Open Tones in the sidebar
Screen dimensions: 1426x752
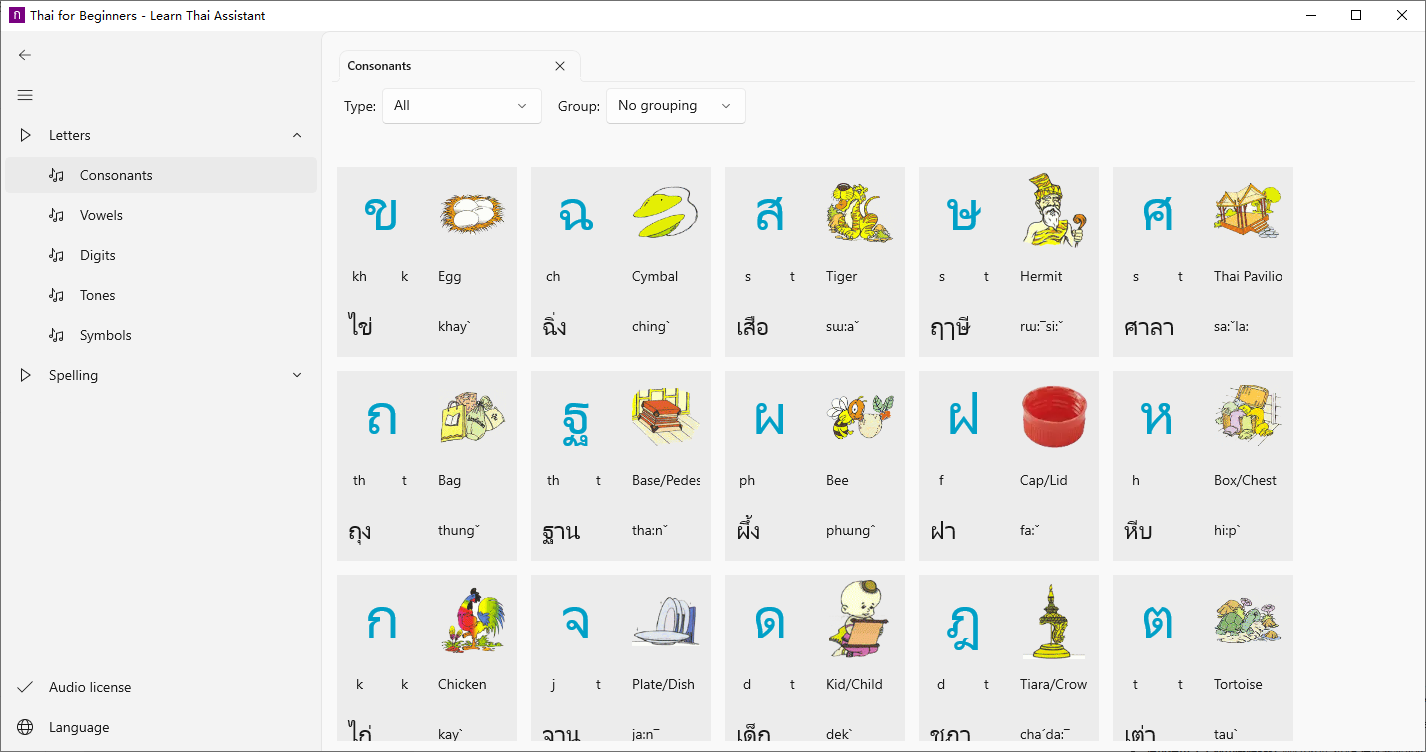[x=161, y=295]
